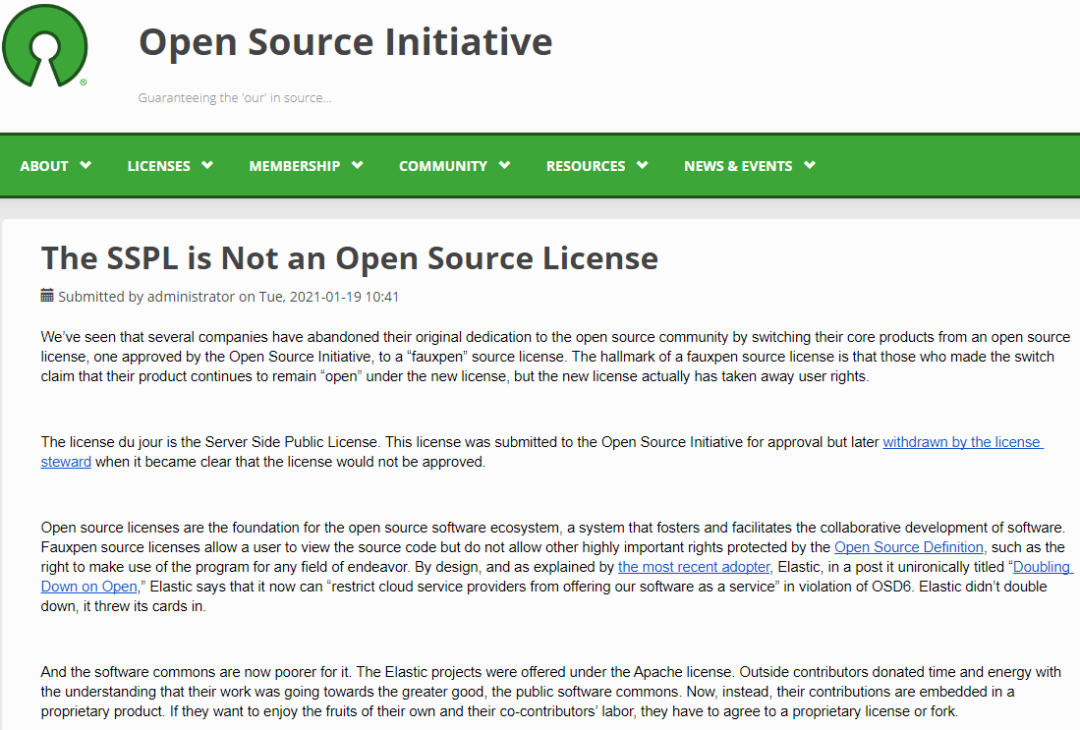Screen dimensions: 1080x730
Task: Click the calendar icon beside the submission date
Action: (47, 296)
